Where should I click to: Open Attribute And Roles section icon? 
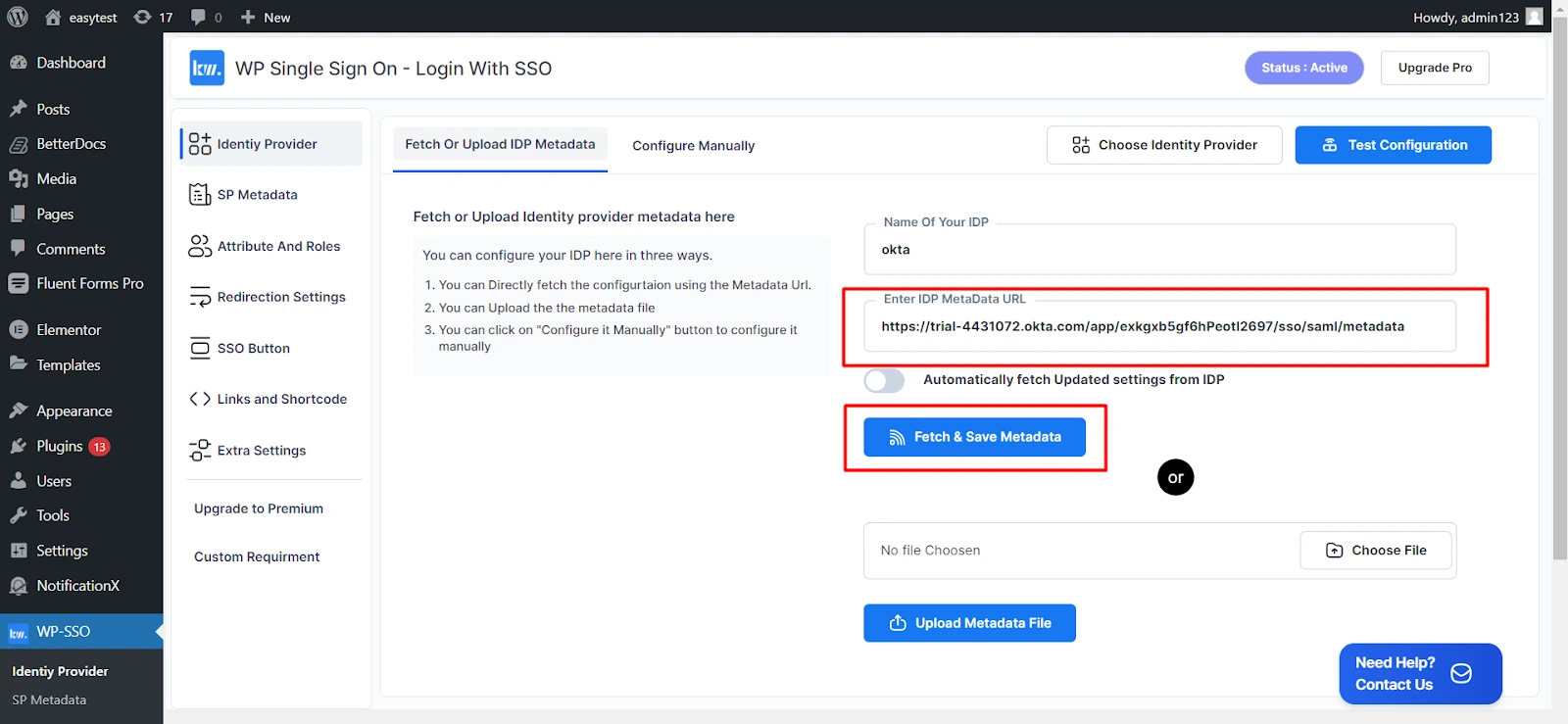[x=200, y=246]
